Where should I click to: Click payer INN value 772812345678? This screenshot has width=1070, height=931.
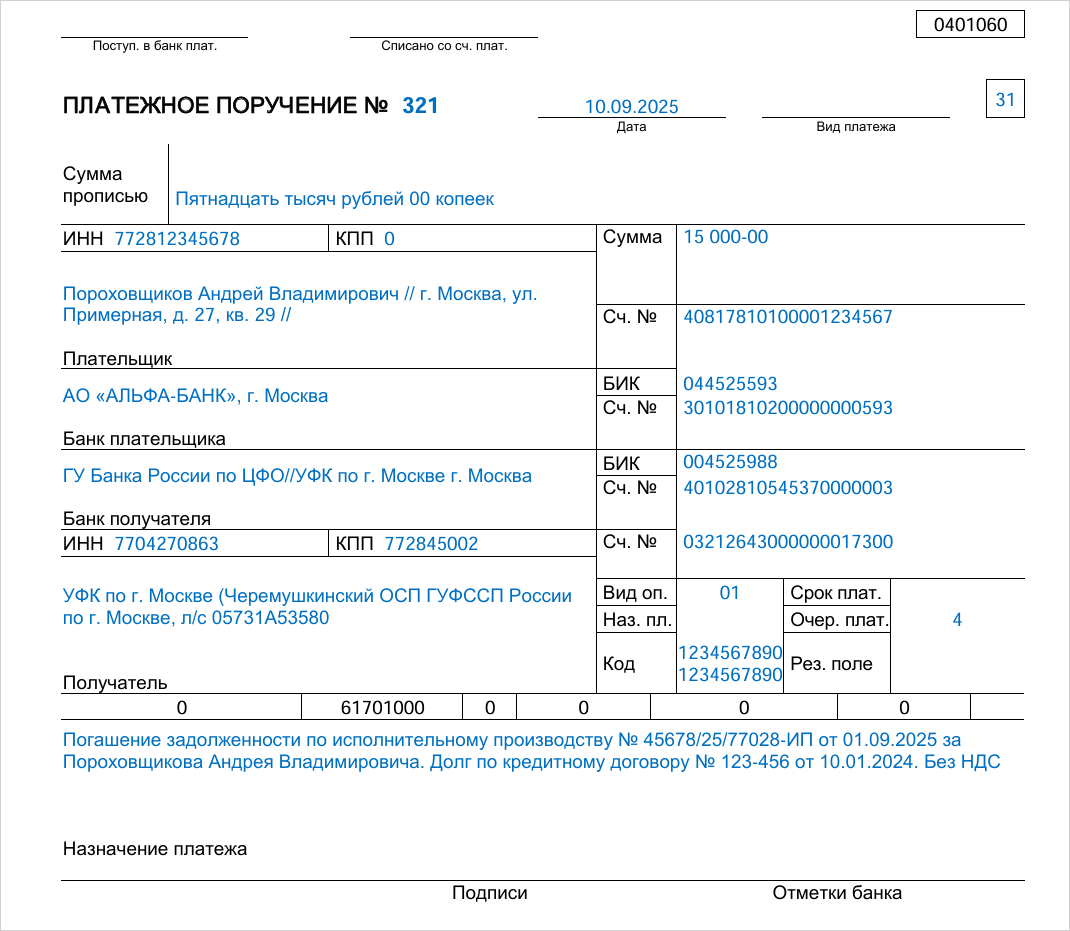[x=177, y=239]
